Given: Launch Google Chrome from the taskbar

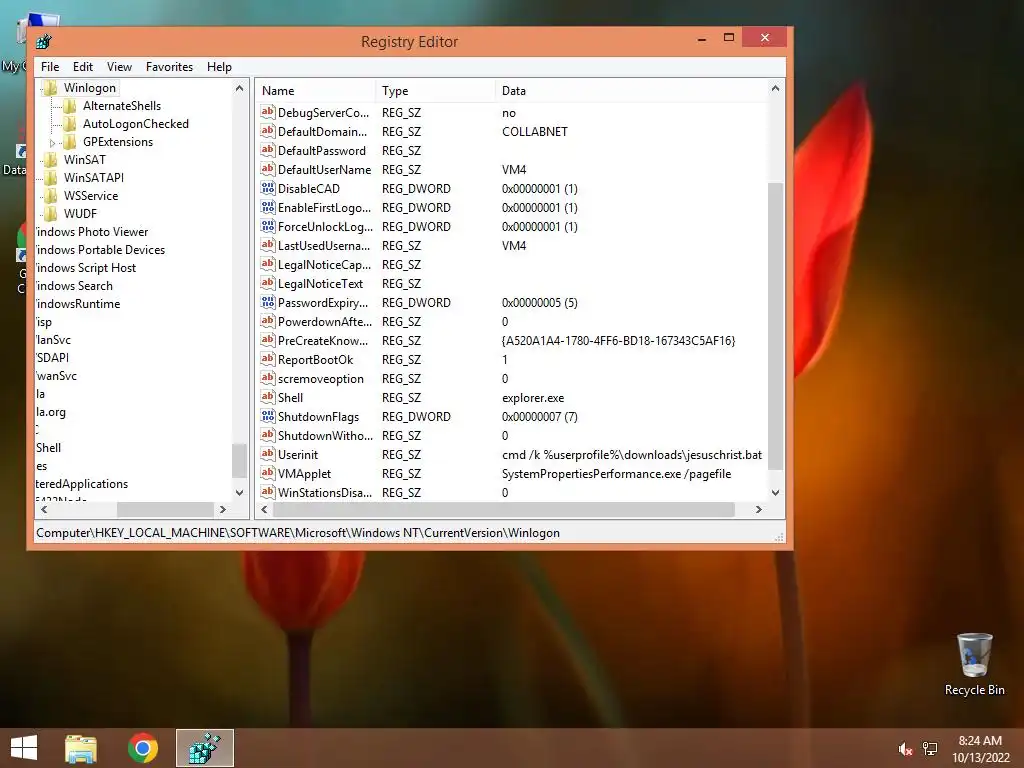Looking at the screenshot, I should point(143,748).
